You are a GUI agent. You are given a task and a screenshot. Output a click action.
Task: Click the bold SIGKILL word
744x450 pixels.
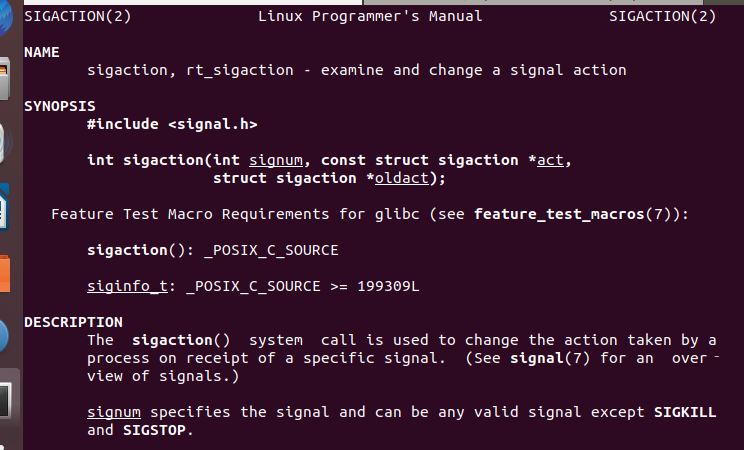685,412
